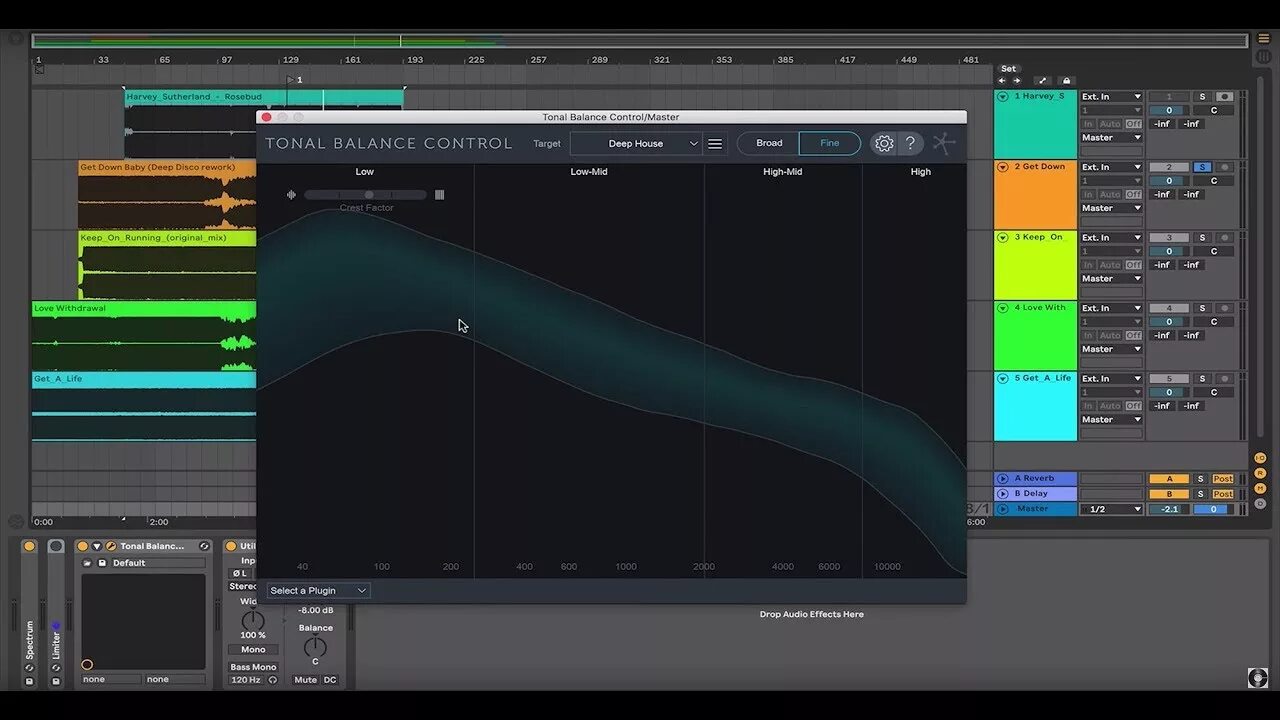The width and height of the screenshot is (1280, 720).
Task: Collapse track 3 Keep_On with its triangle
Action: 1003,237
